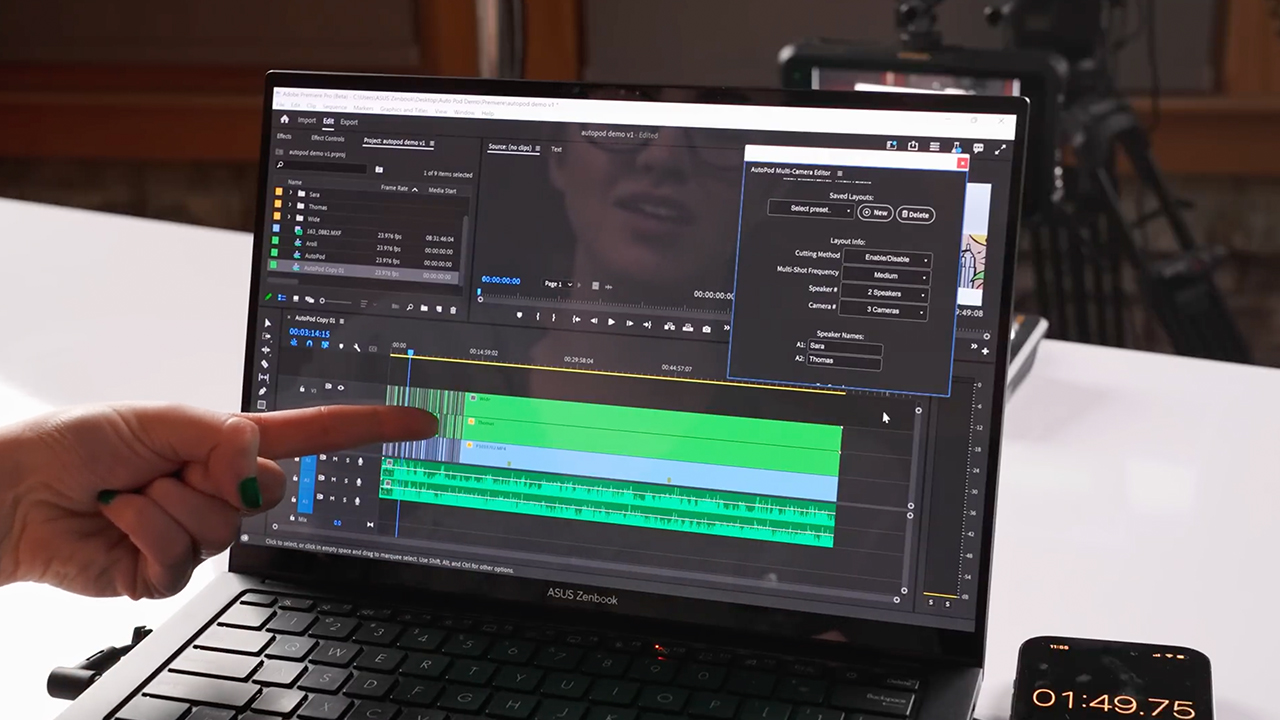Click the trash icon in the Project panel
The height and width of the screenshot is (720, 1280).
tap(453, 309)
